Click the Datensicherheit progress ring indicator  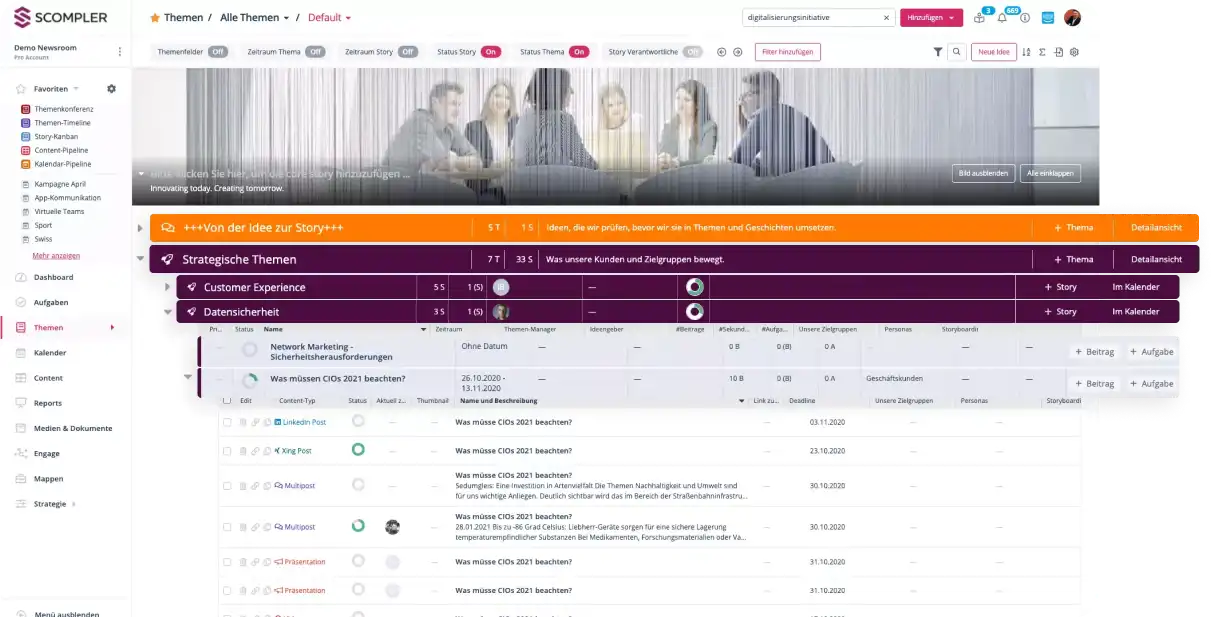tap(695, 311)
